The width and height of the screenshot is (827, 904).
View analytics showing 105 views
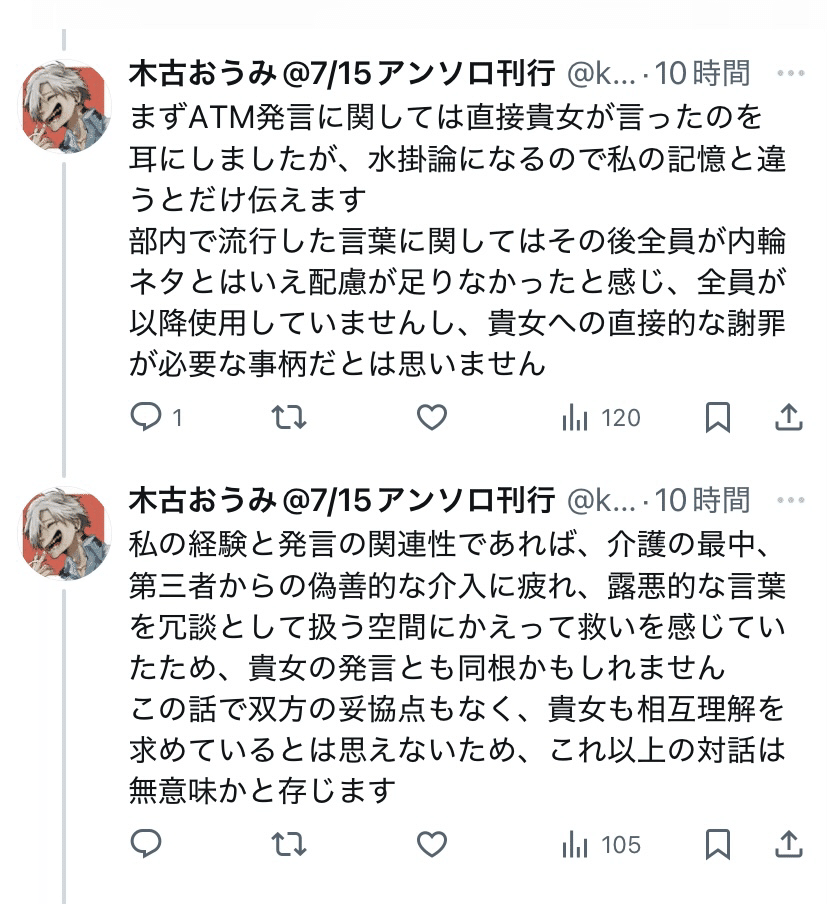click(x=600, y=845)
